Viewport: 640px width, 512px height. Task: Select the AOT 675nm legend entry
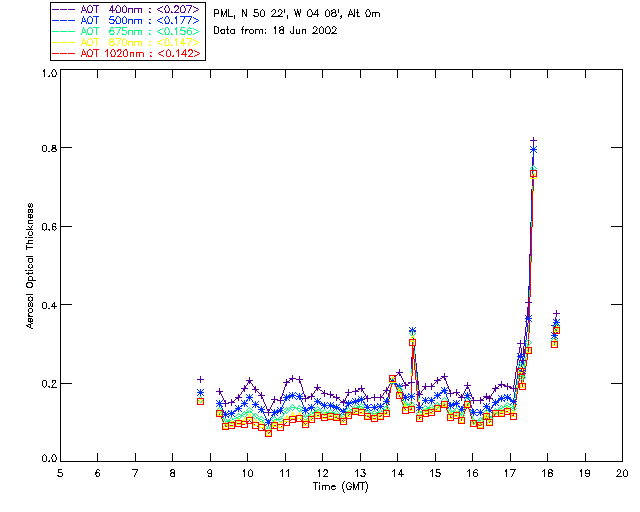(x=127, y=31)
